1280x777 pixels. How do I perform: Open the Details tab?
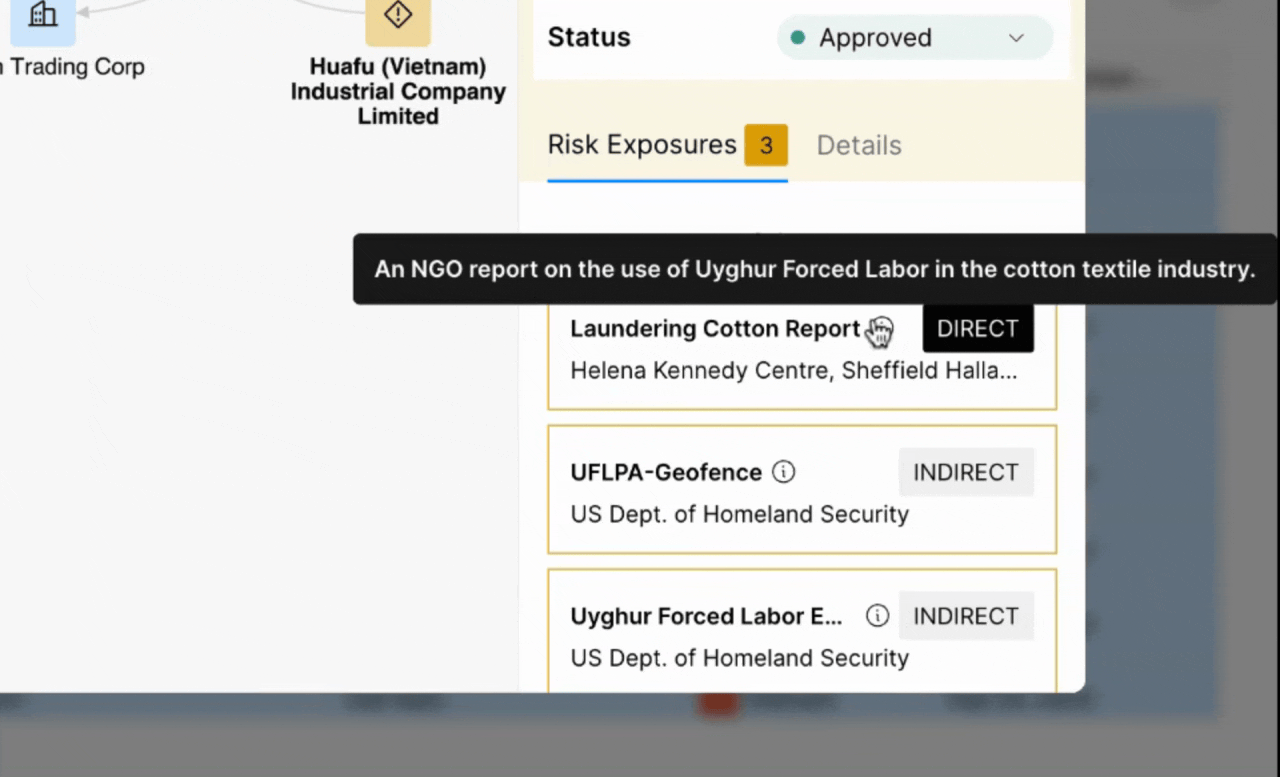[859, 145]
